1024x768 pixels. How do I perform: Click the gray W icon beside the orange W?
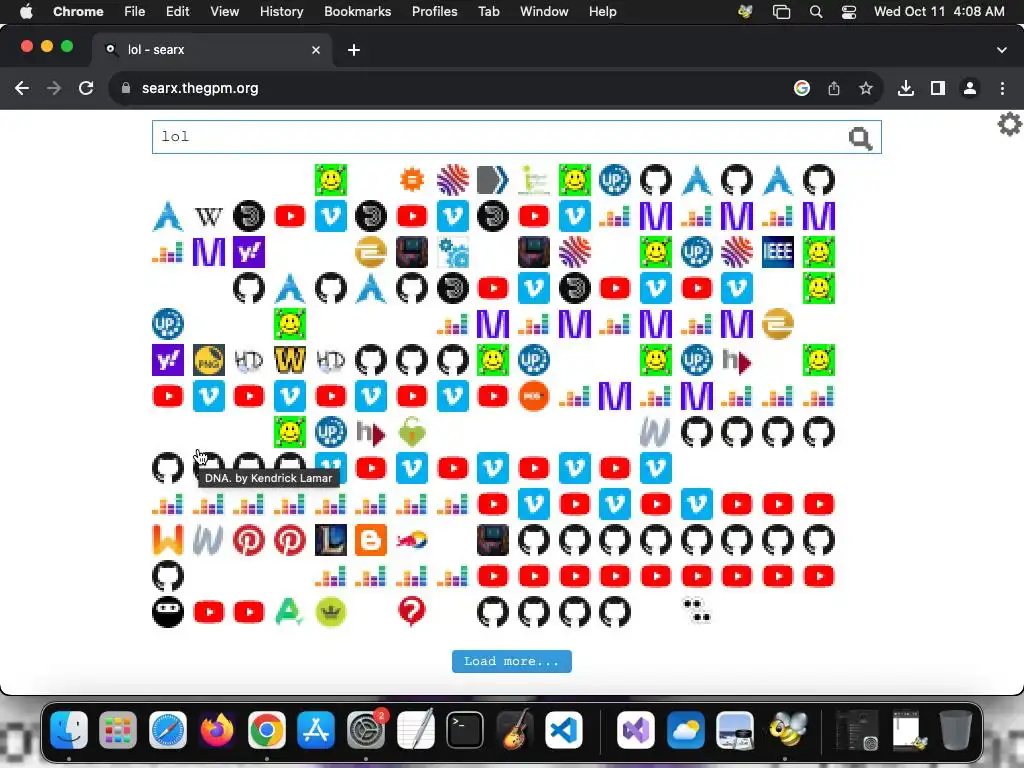[x=208, y=540]
